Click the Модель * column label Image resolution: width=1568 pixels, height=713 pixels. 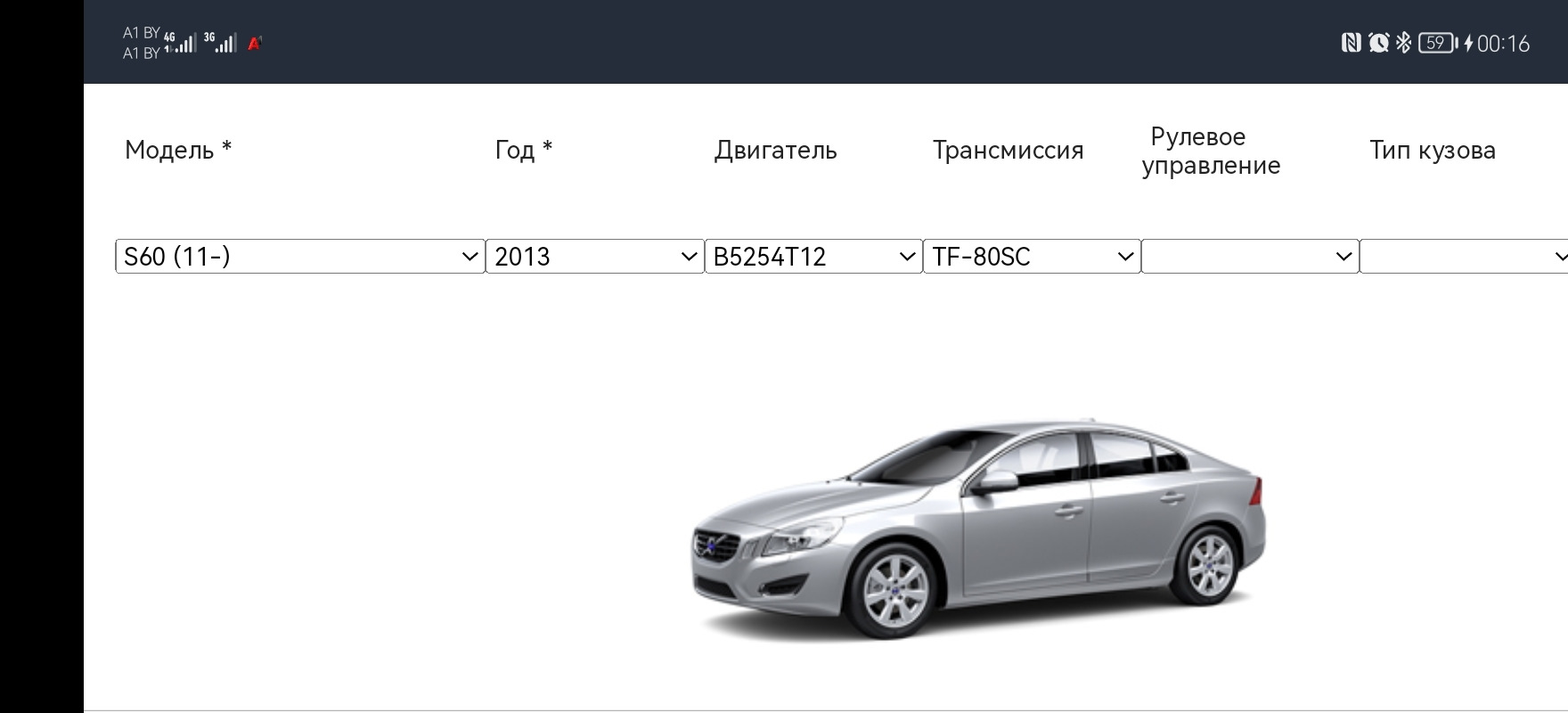click(178, 150)
